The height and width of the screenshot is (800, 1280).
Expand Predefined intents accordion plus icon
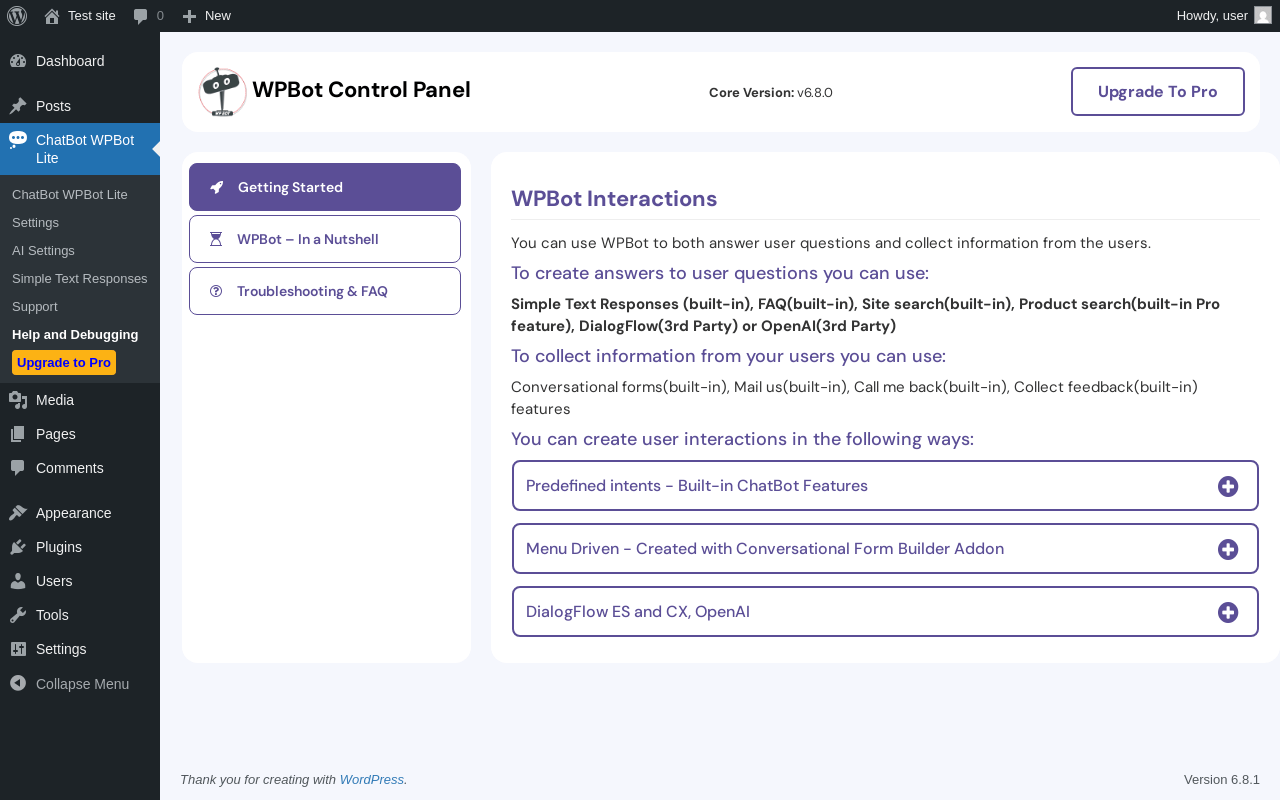tap(1228, 486)
